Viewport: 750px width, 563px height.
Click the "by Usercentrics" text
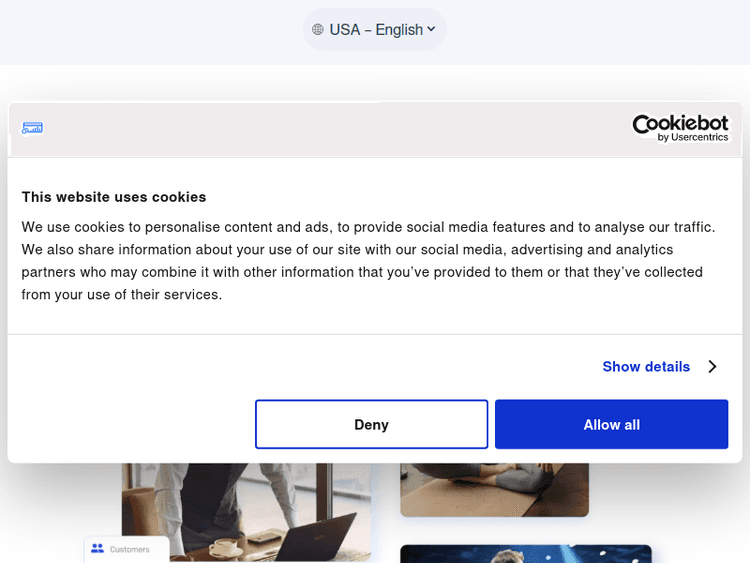(x=693, y=137)
